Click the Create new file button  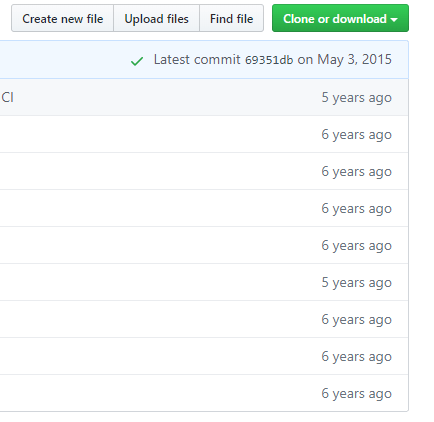[x=62, y=18]
